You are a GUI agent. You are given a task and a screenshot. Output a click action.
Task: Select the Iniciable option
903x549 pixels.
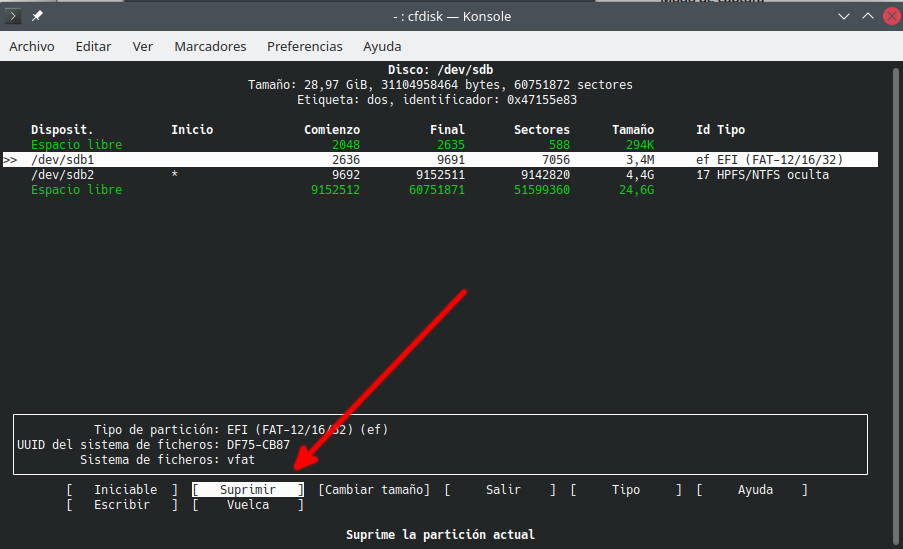pyautogui.click(x=124, y=490)
